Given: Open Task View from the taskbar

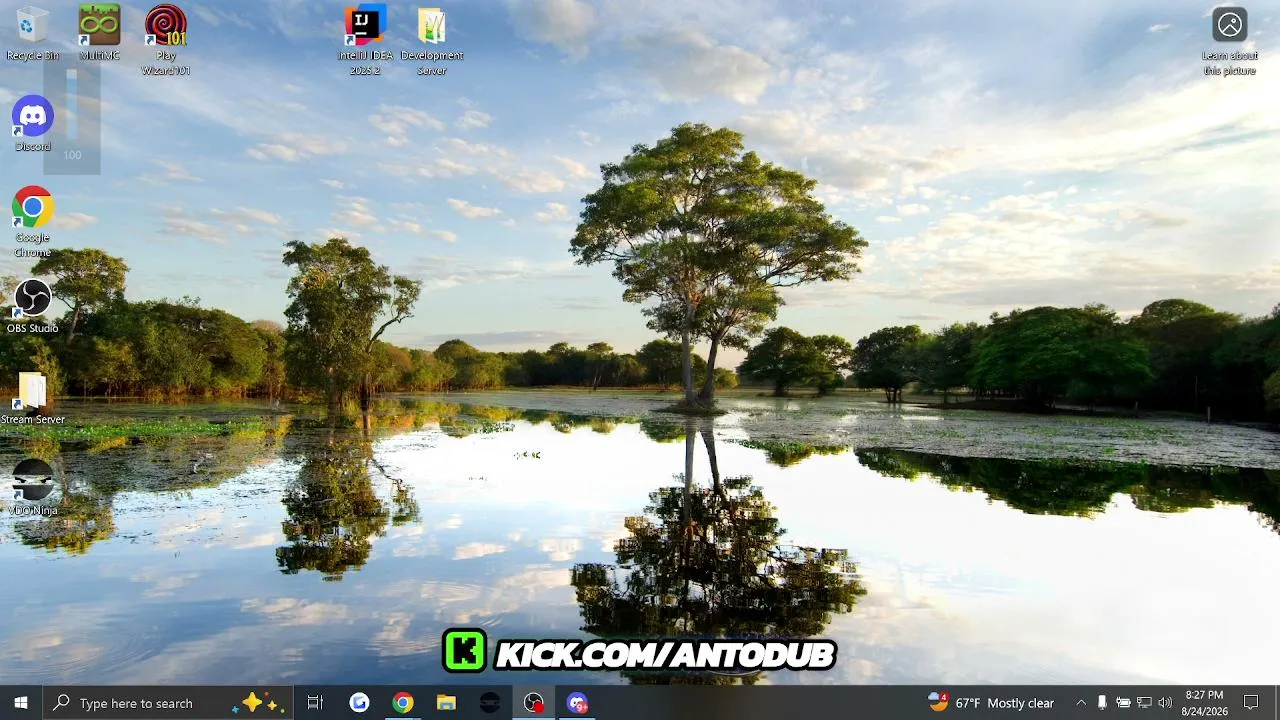Looking at the screenshot, I should point(315,703).
